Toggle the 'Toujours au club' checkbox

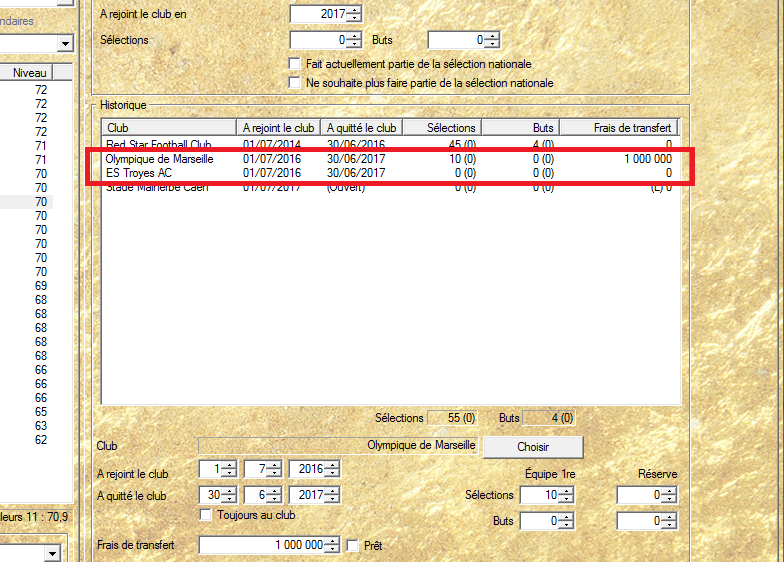[x=206, y=514]
